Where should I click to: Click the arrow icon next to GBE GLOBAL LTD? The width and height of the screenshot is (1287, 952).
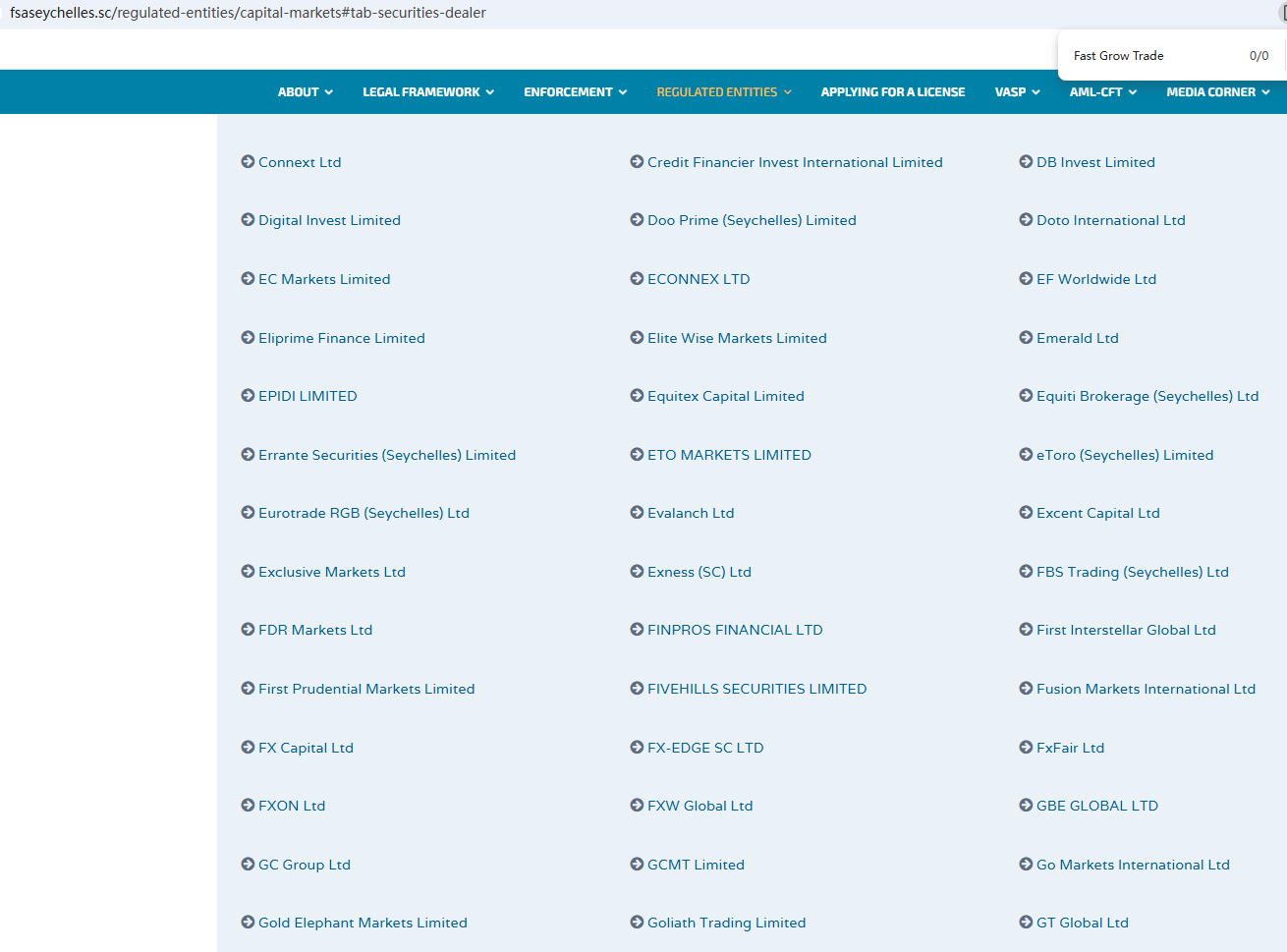coord(1026,806)
